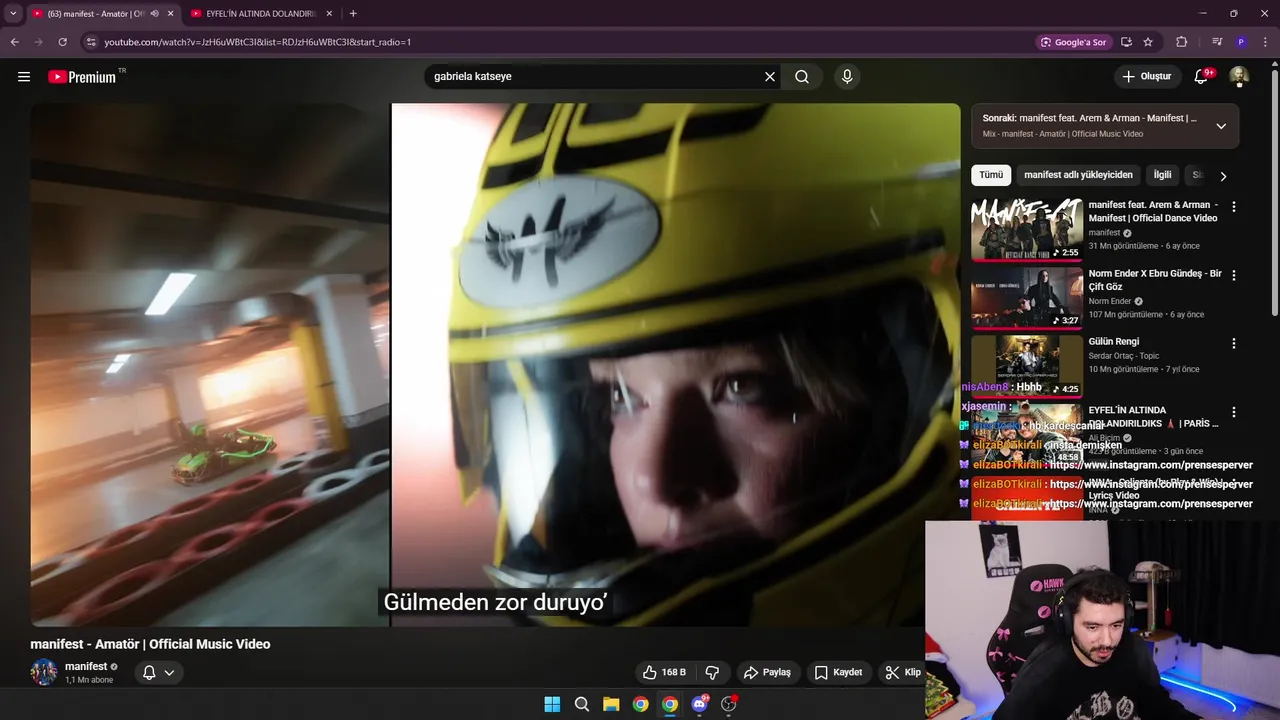Click the video player area
The image size is (1280, 720).
pos(495,365)
